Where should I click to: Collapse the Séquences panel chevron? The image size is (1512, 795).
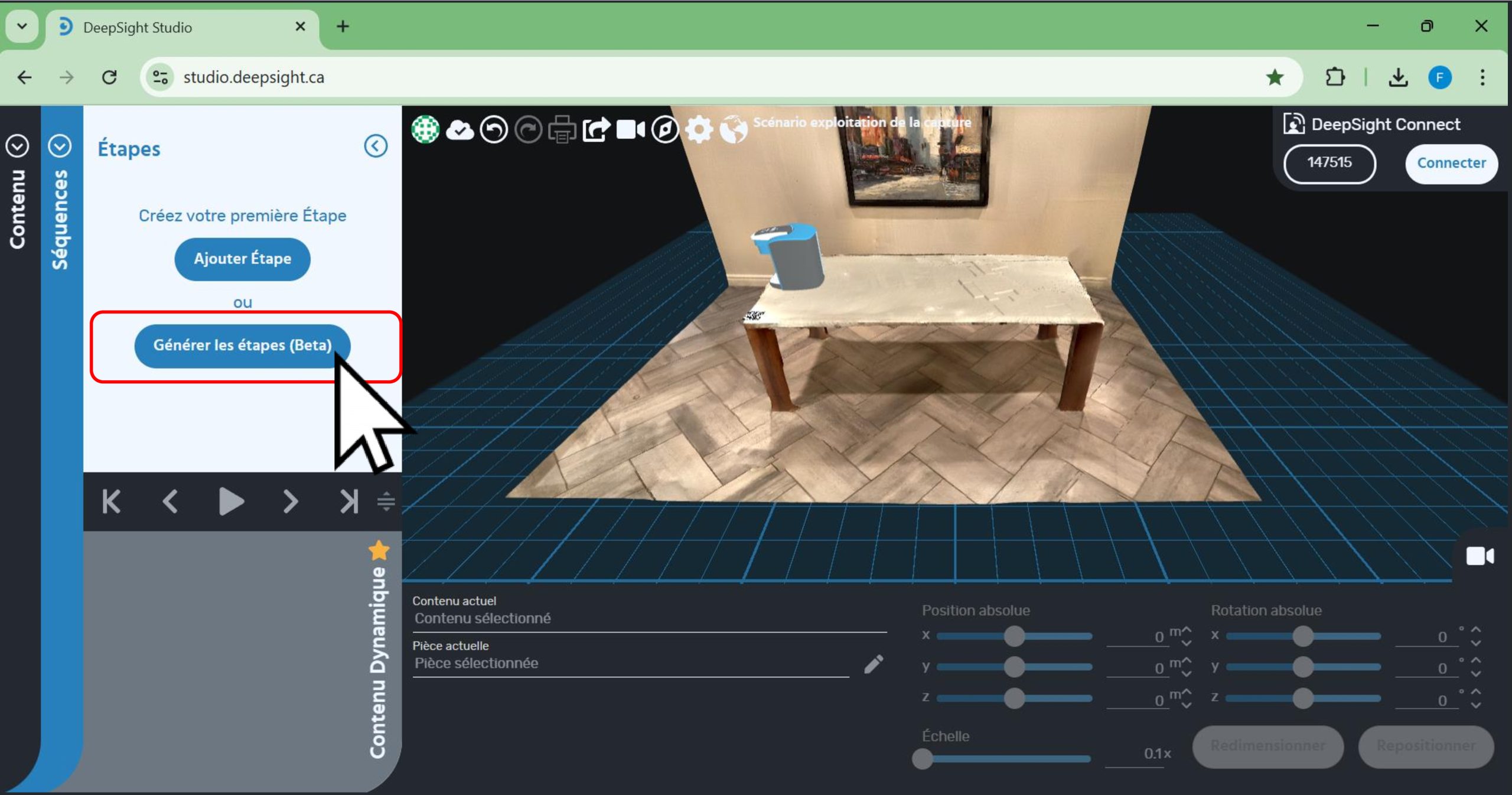tap(60, 146)
